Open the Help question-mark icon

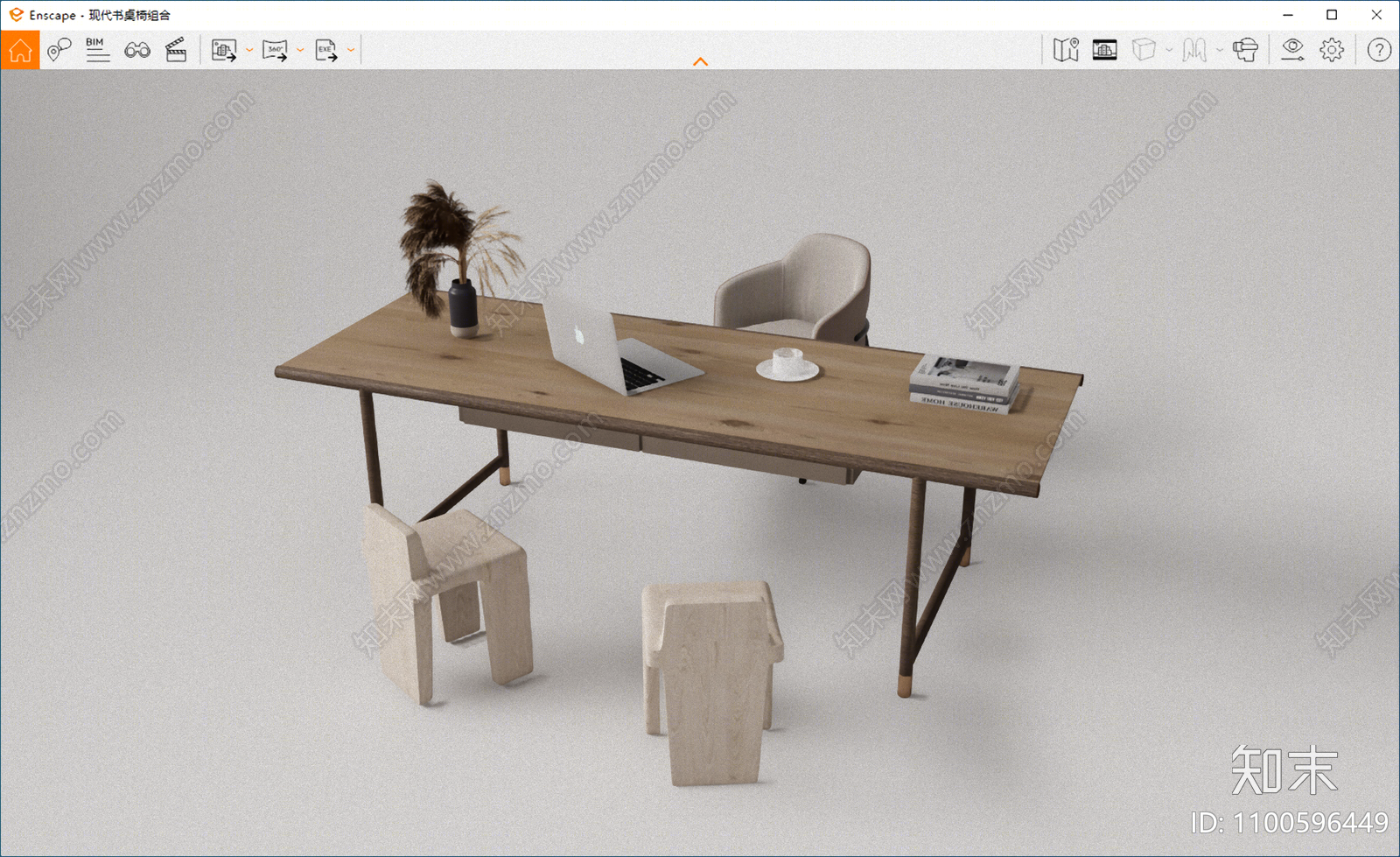pos(1379,50)
